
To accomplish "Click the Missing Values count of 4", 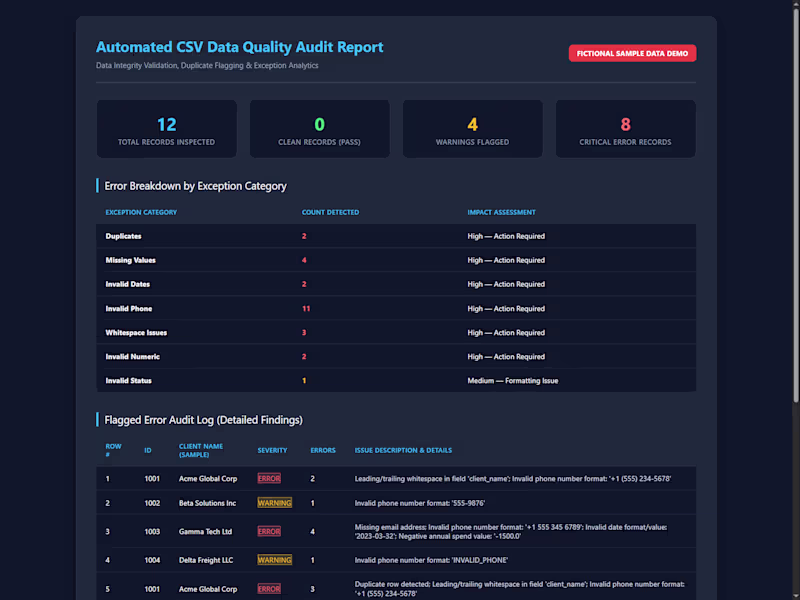I will tap(304, 260).
